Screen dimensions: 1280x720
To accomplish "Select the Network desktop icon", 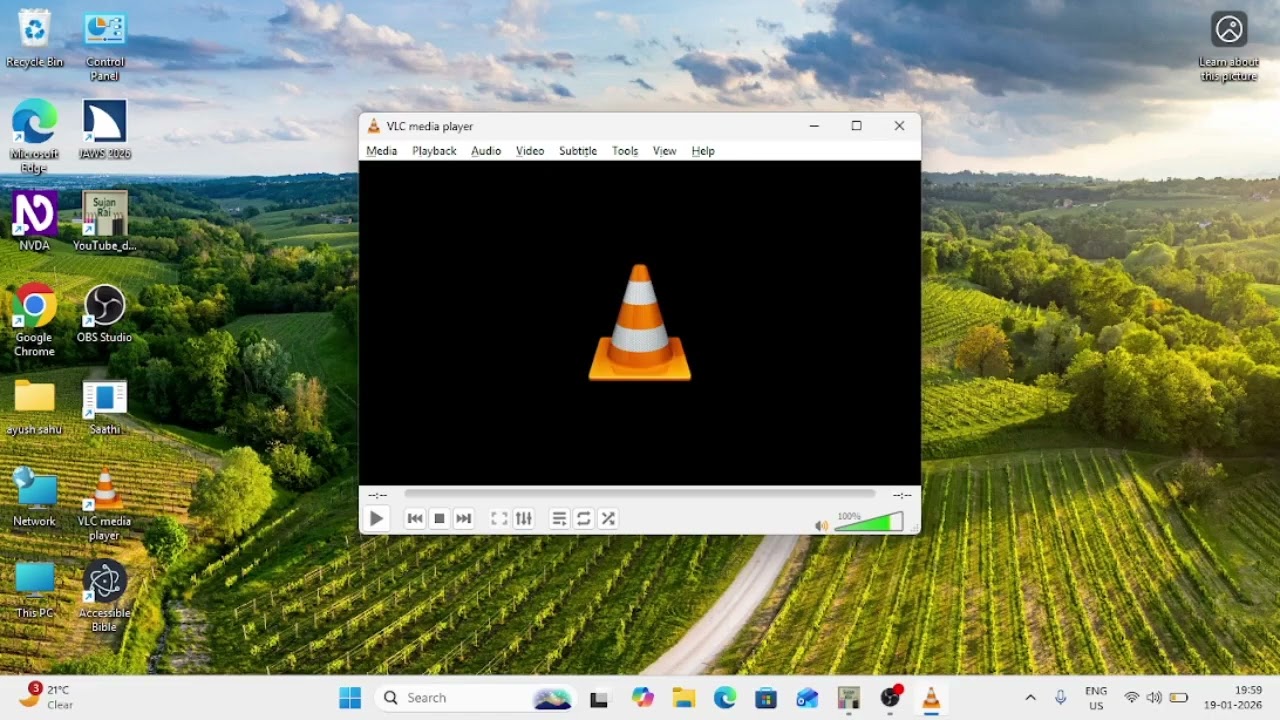I will (x=34, y=498).
